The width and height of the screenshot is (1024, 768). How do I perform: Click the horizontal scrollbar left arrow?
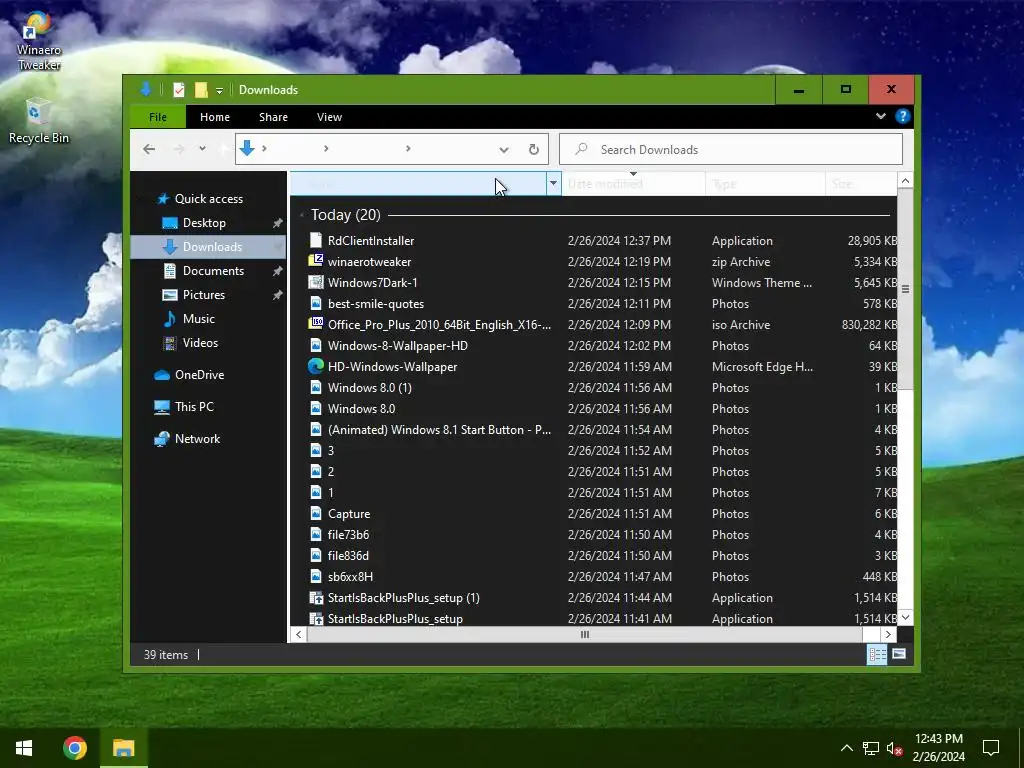coord(298,634)
